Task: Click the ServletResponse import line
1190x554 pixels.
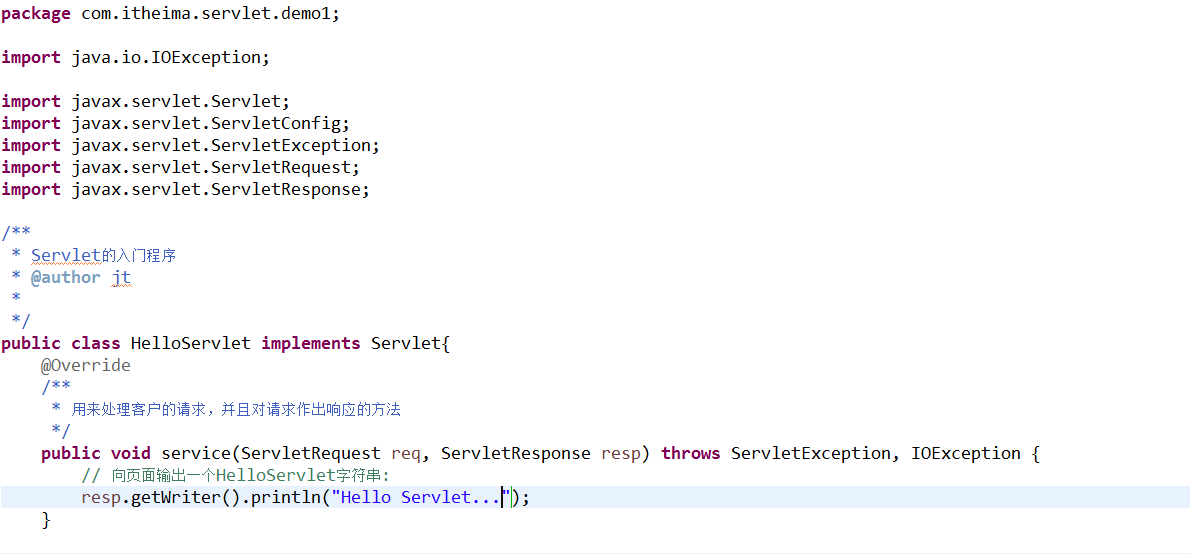Action: tap(185, 190)
